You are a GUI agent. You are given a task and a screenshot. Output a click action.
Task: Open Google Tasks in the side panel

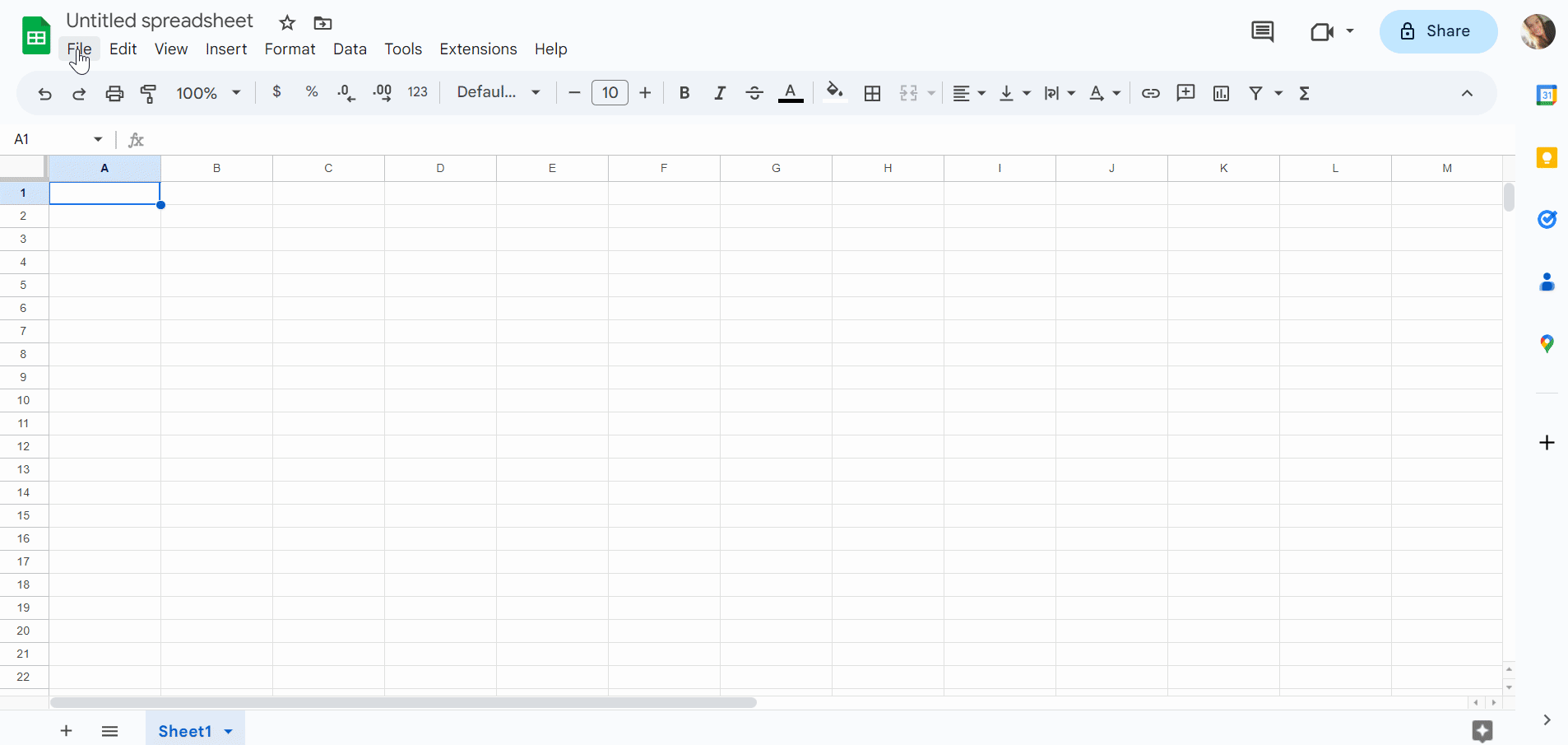pos(1547,220)
